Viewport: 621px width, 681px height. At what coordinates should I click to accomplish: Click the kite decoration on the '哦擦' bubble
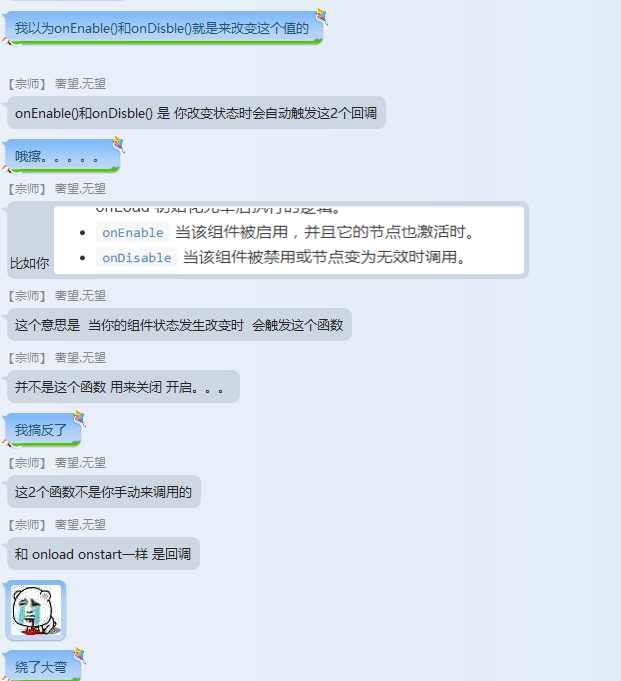[x=118, y=145]
